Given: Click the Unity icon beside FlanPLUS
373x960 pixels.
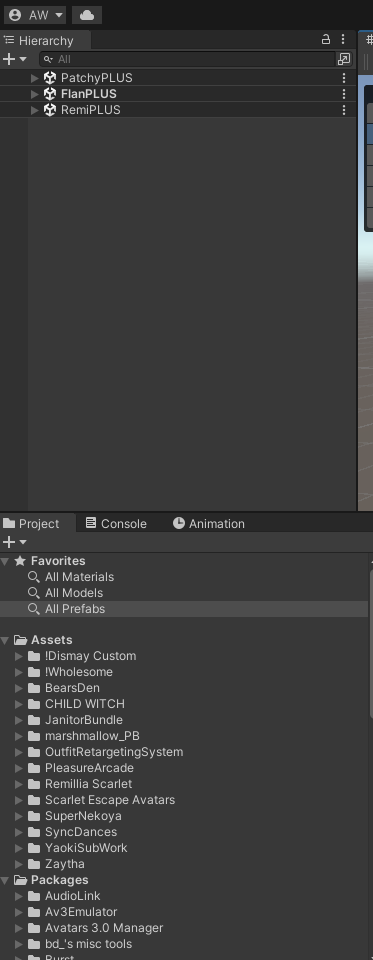Looking at the screenshot, I should point(50,94).
